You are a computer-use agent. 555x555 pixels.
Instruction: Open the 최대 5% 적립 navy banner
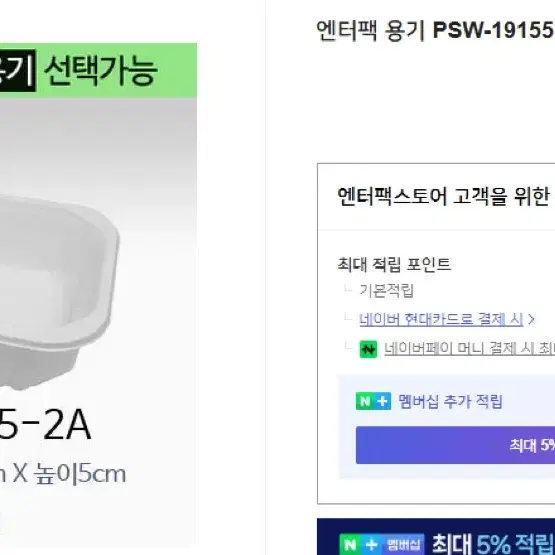tap(436, 537)
